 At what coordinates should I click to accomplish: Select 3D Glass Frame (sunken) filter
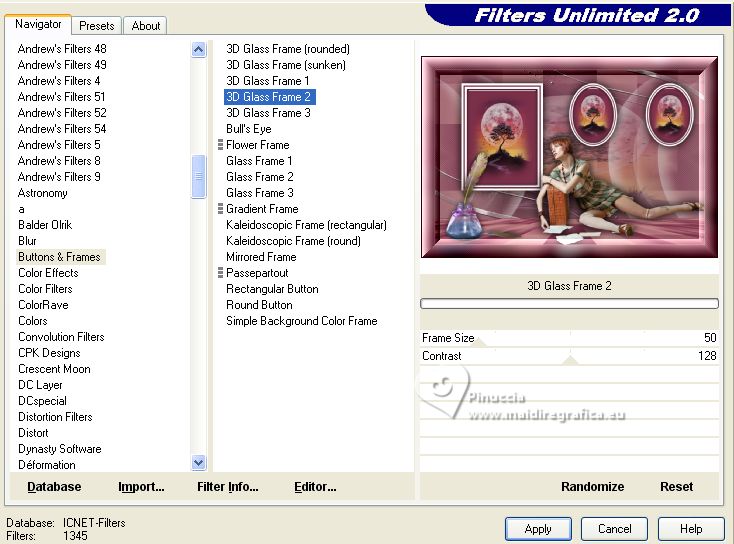(286, 65)
